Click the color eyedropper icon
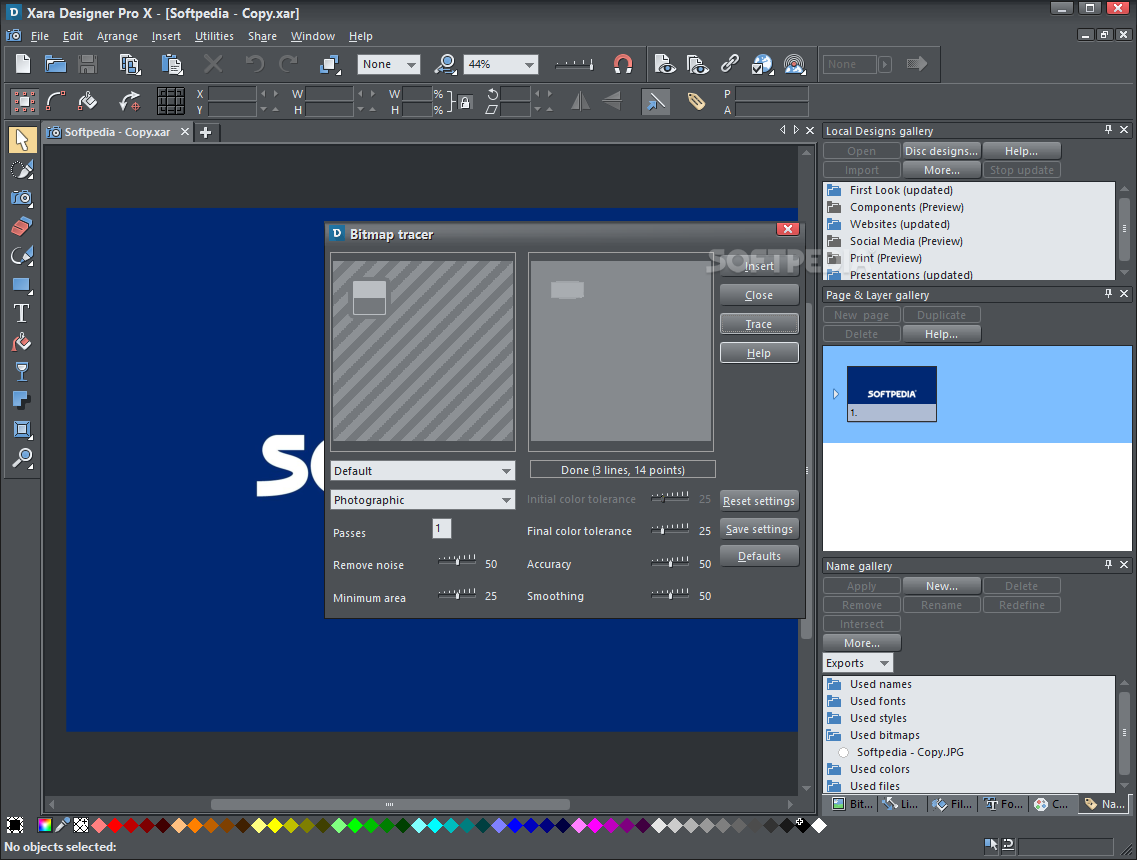Image resolution: width=1137 pixels, height=860 pixels. (63, 825)
